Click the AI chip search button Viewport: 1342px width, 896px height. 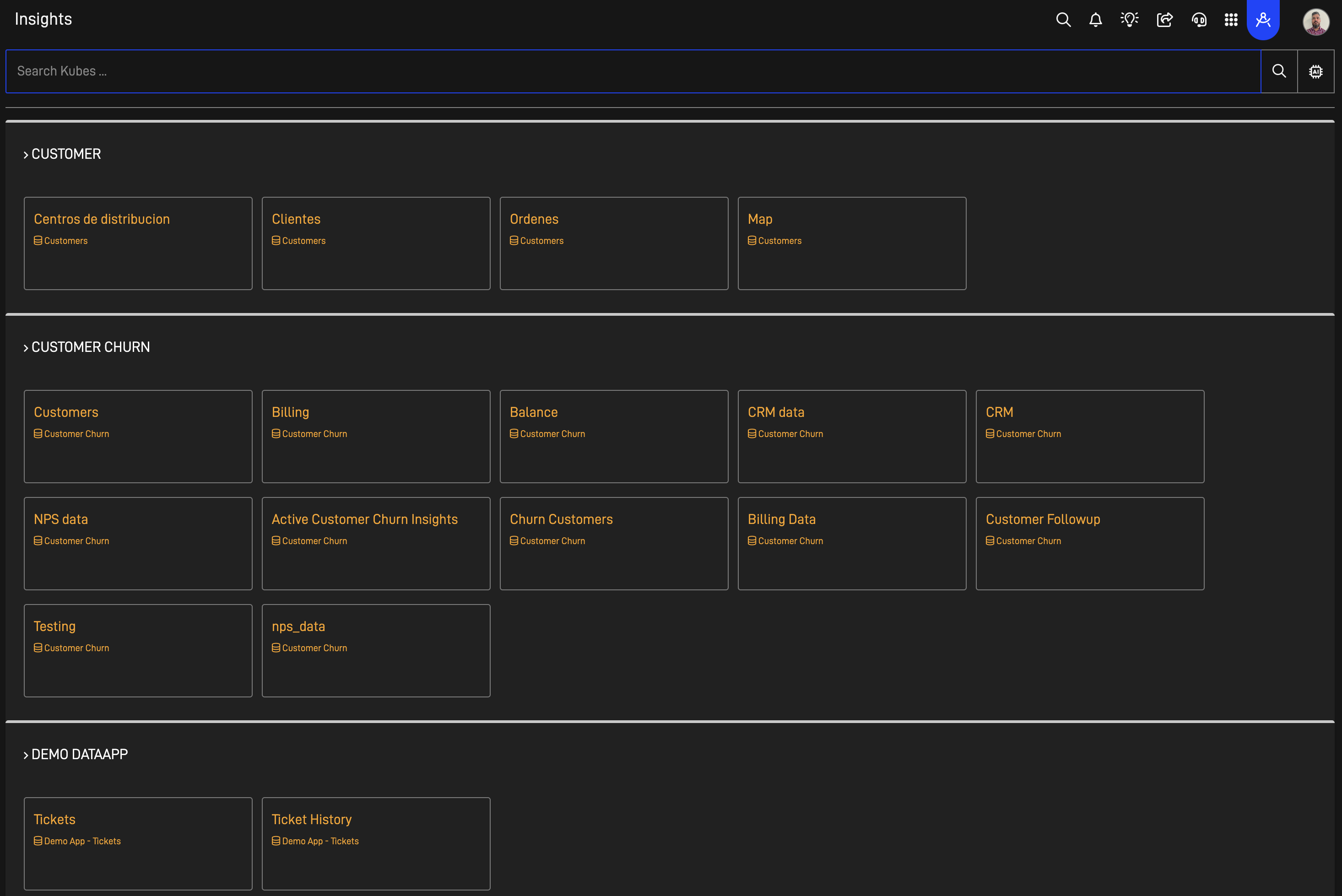[x=1315, y=71]
